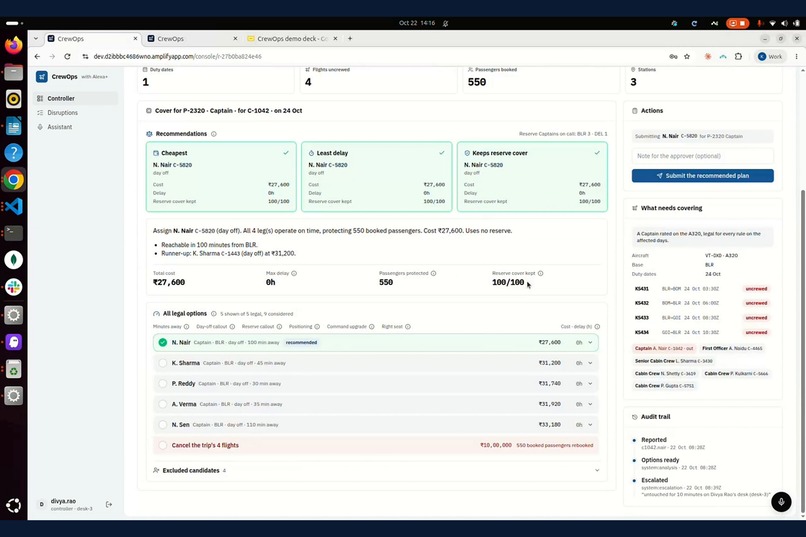Expand A. Verma row details chevron
The image size is (806, 537).
point(590,404)
